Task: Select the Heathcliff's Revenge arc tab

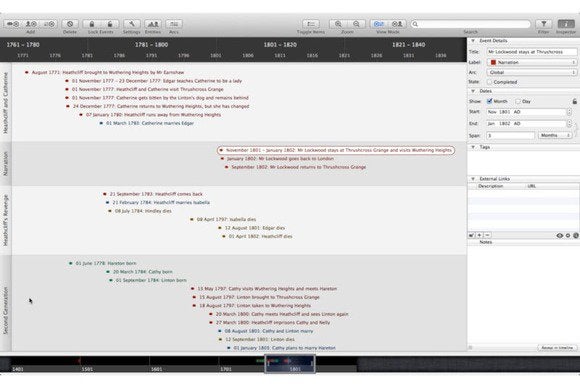Action: (6, 220)
